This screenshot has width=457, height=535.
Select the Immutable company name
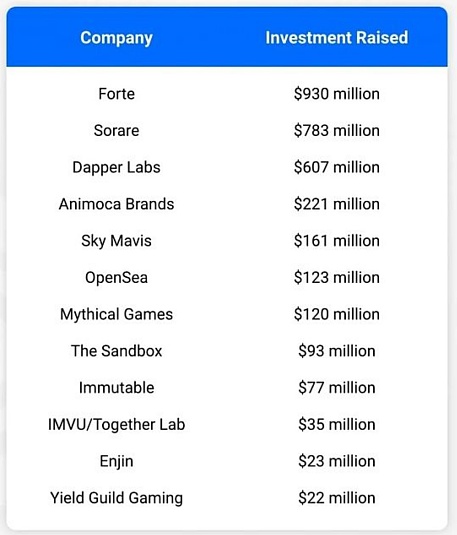(116, 388)
